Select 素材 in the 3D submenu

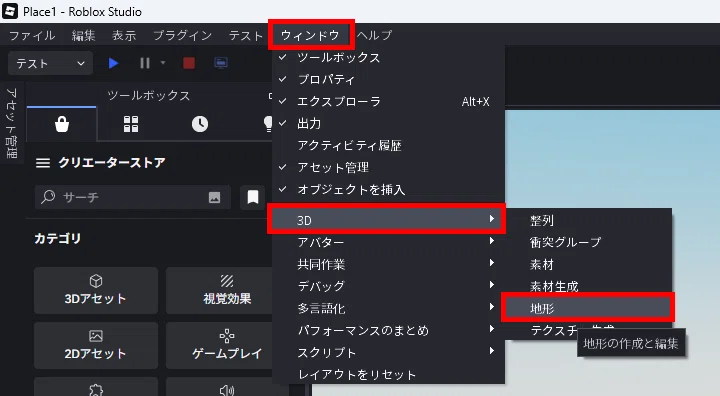589,264
